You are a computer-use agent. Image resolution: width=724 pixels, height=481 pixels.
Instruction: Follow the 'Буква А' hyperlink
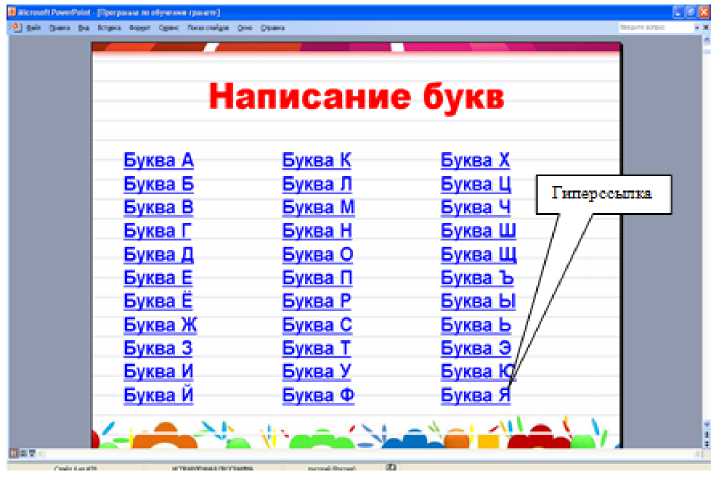pos(158,160)
